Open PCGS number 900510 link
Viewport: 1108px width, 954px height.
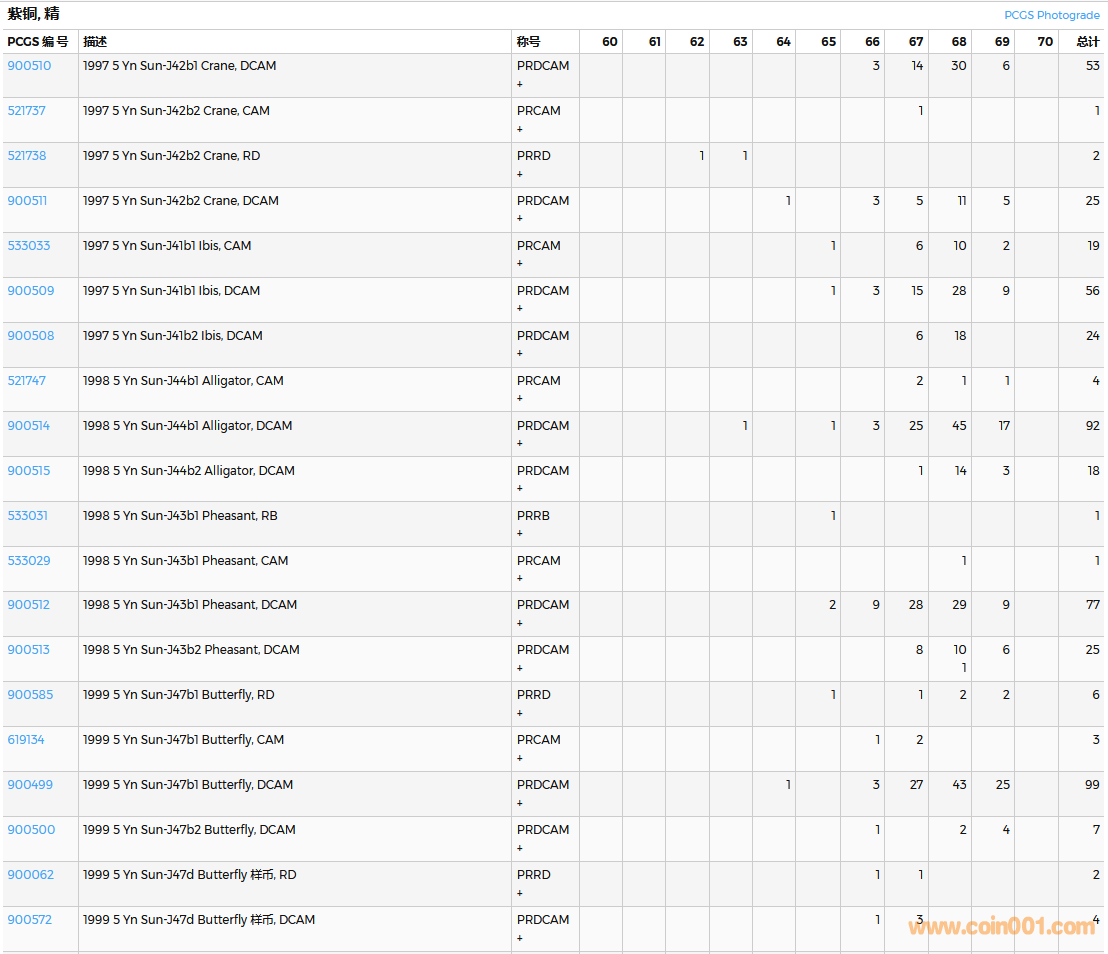tap(29, 66)
